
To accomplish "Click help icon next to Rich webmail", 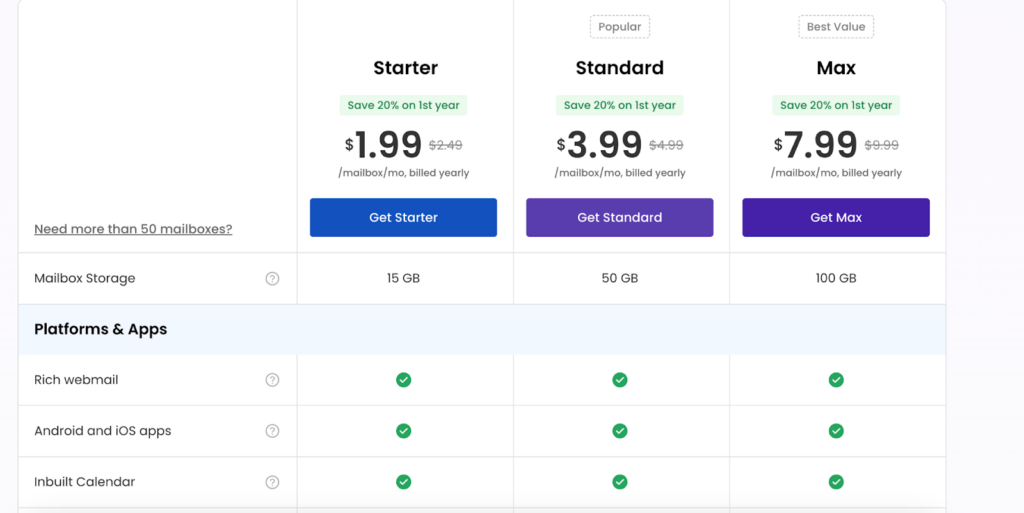I will pyautogui.click(x=272, y=380).
